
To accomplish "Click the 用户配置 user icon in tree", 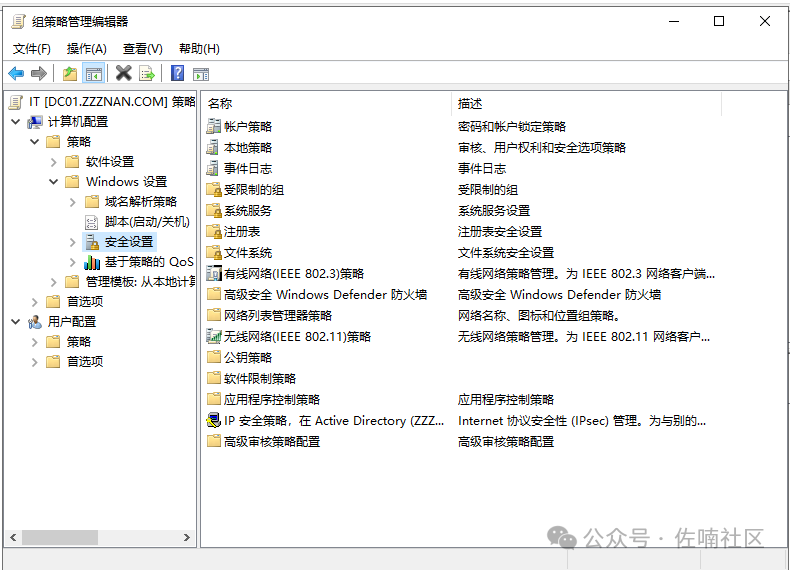I will (35, 322).
